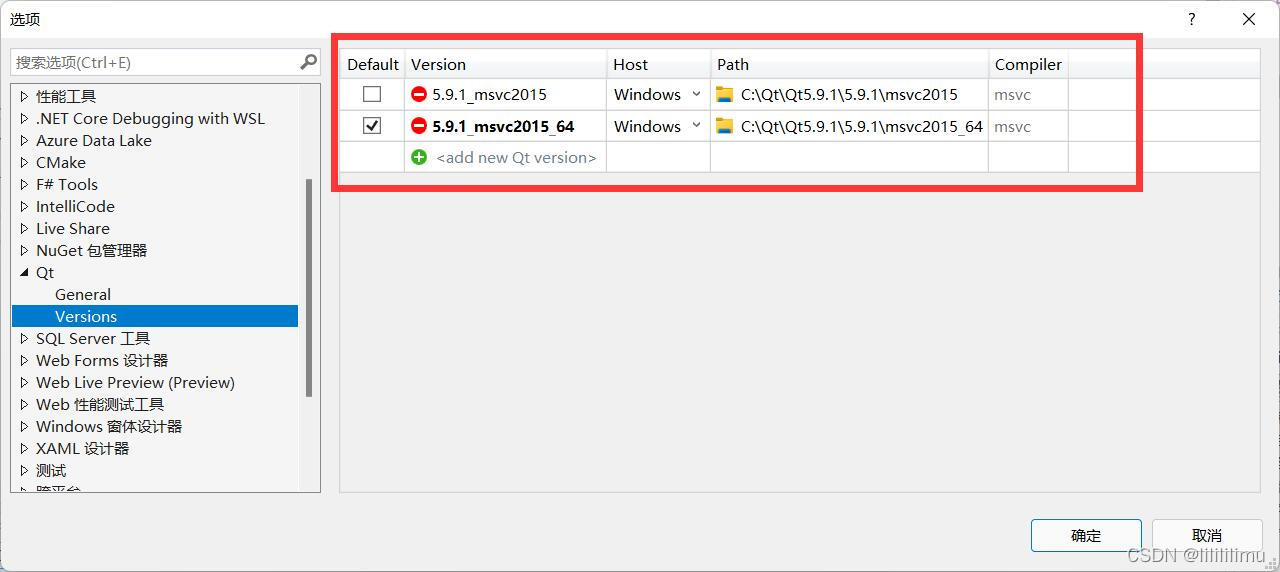Select XAML 设计器 category

click(x=83, y=448)
